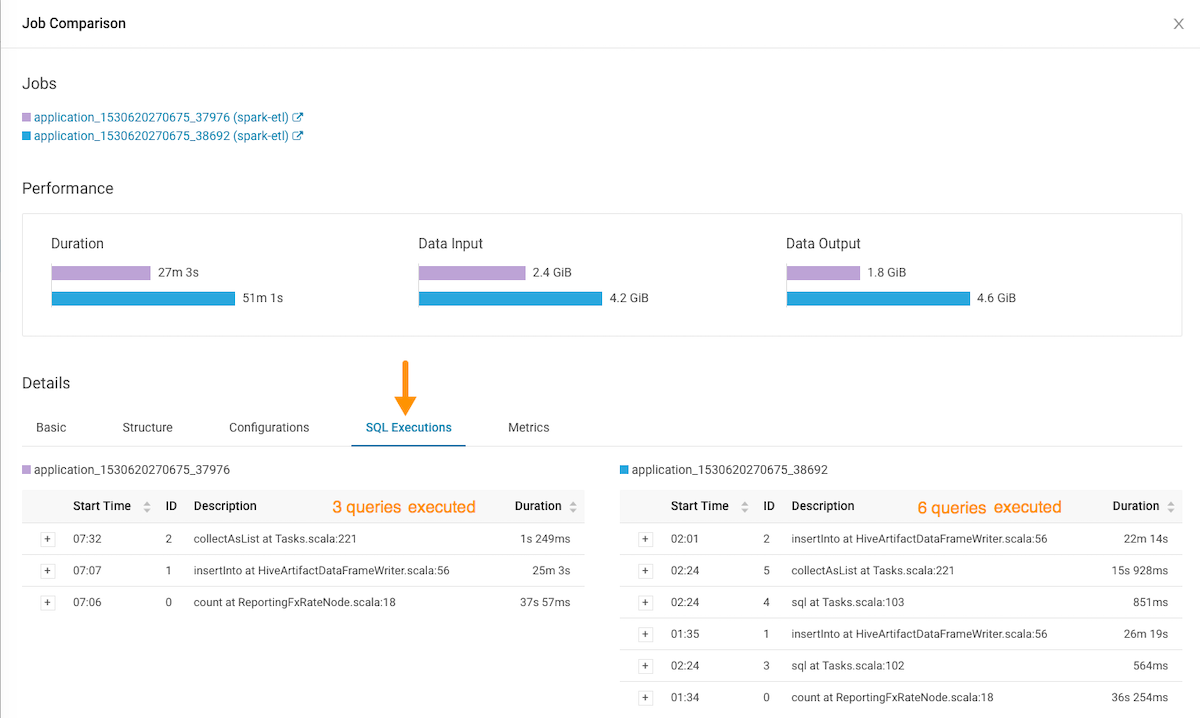Switch to the Structure tab
The image size is (1200, 718).
coord(147,428)
